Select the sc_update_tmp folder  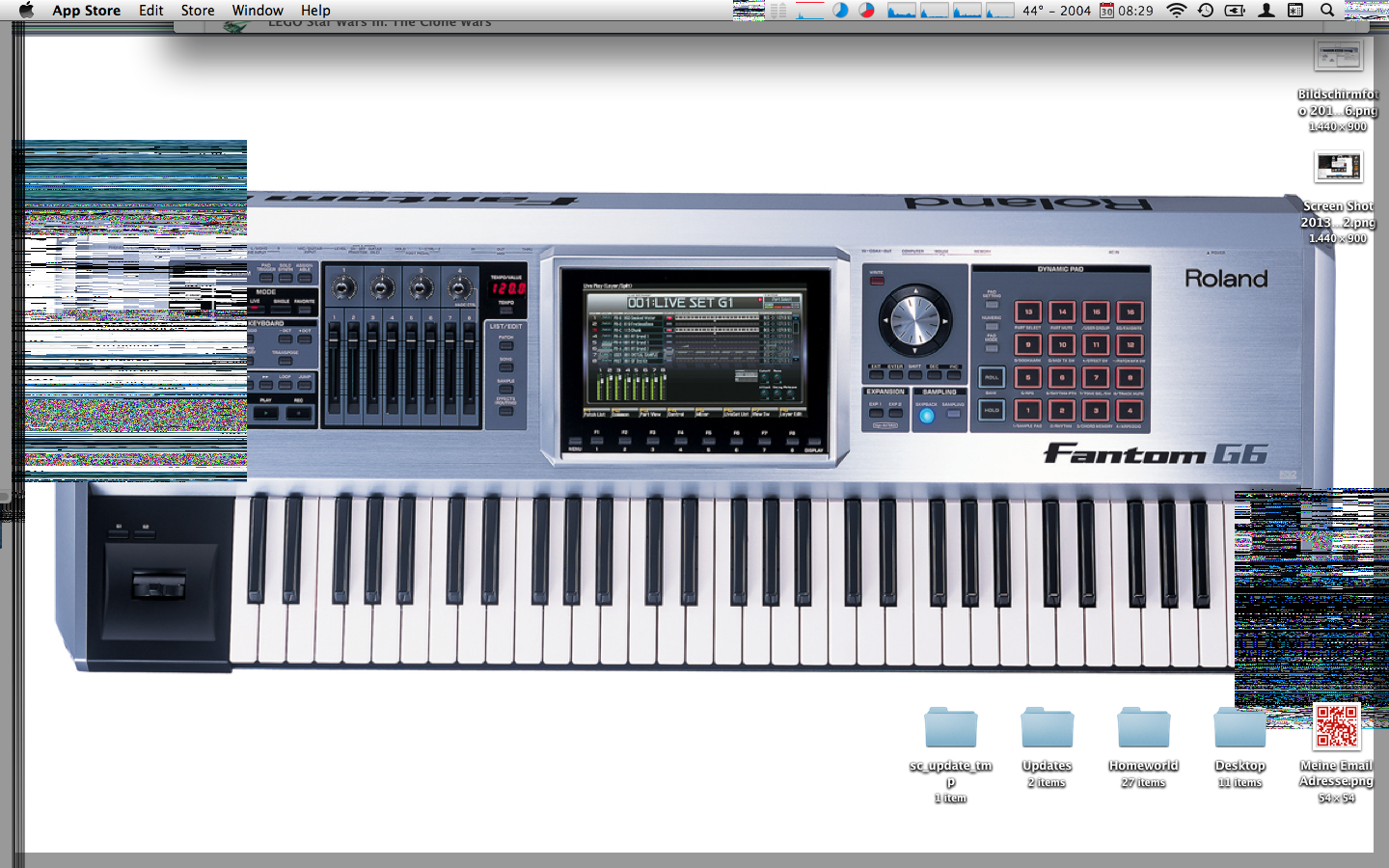point(950,754)
